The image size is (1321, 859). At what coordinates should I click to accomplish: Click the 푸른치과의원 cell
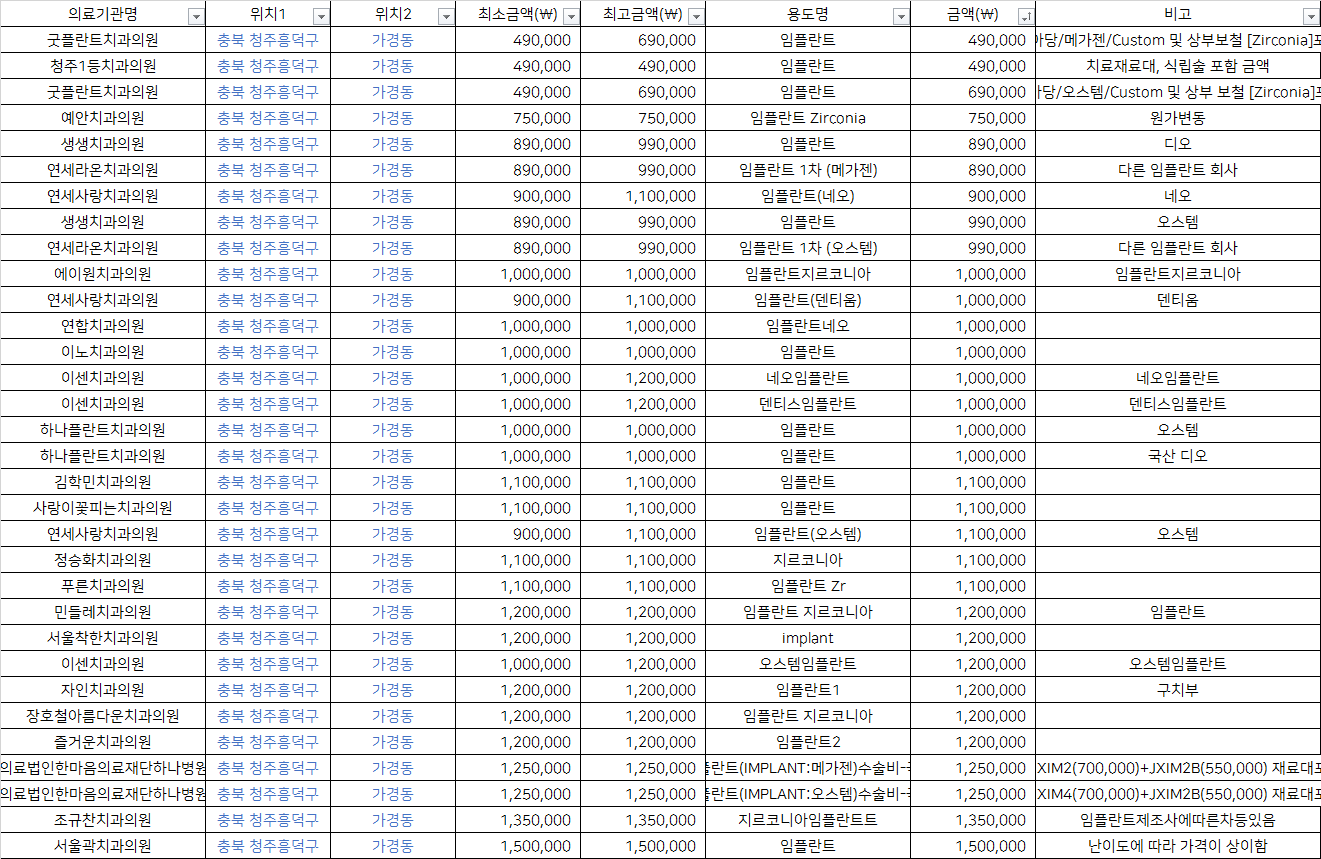(x=103, y=586)
